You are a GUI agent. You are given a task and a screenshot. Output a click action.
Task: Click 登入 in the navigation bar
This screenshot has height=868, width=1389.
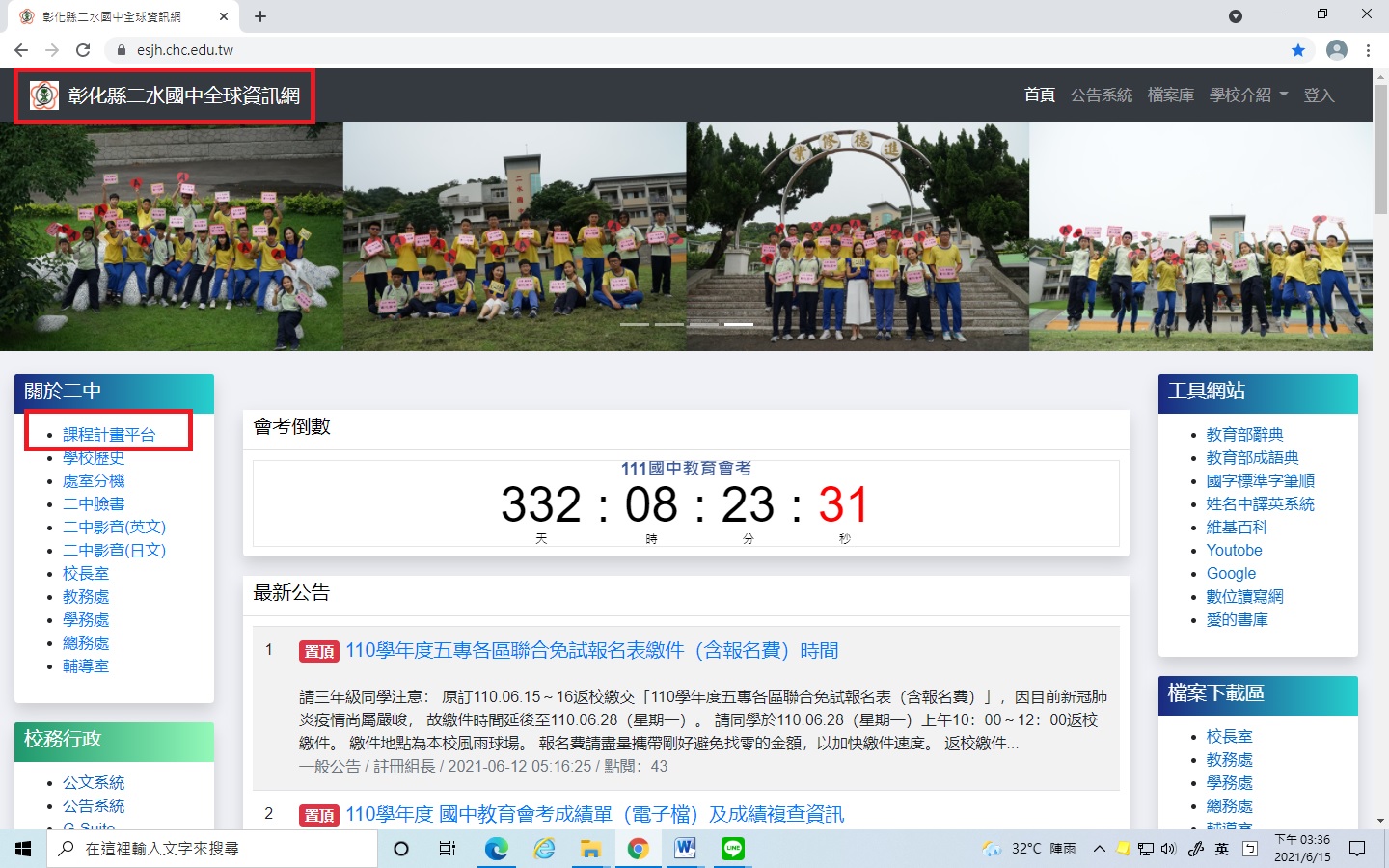pyautogui.click(x=1319, y=95)
